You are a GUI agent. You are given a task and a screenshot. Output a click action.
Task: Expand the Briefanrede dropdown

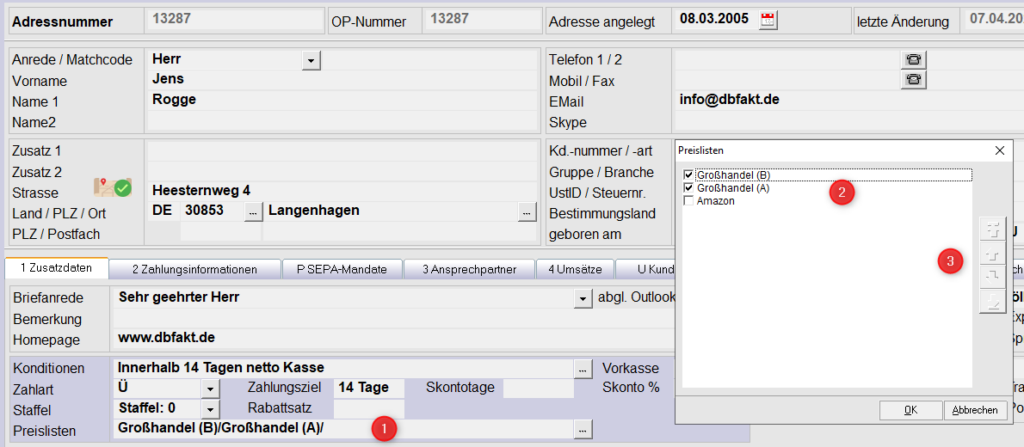tap(583, 298)
